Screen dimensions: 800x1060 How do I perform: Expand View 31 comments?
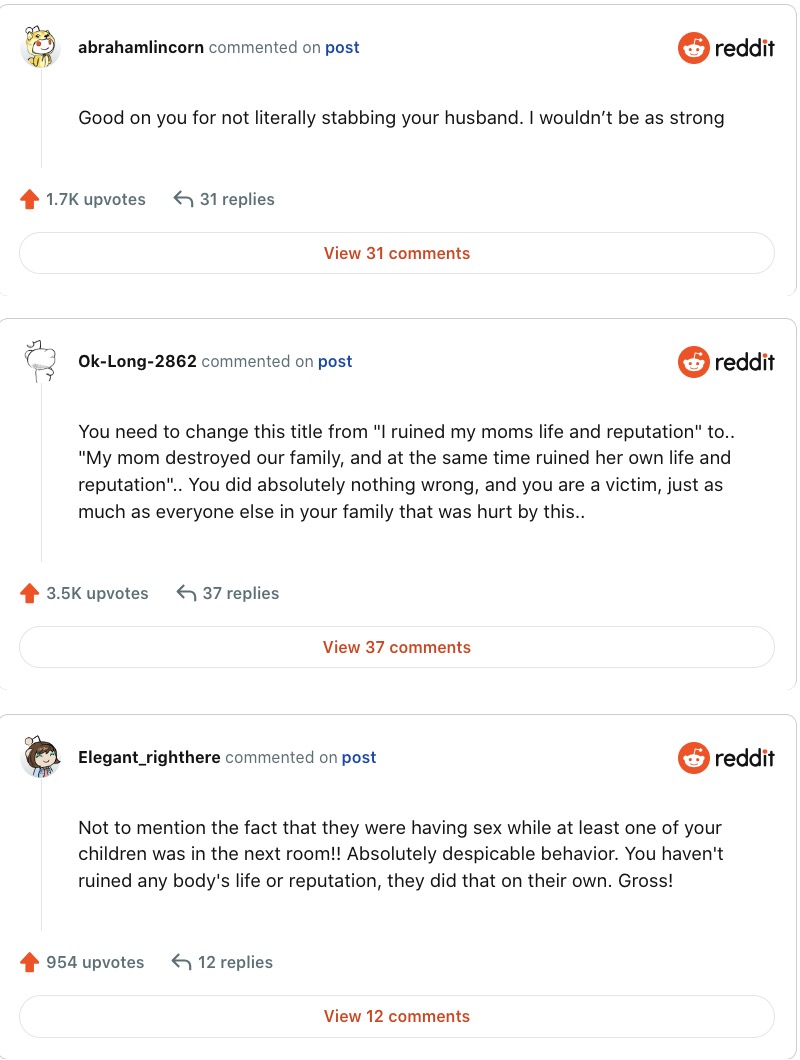(397, 253)
